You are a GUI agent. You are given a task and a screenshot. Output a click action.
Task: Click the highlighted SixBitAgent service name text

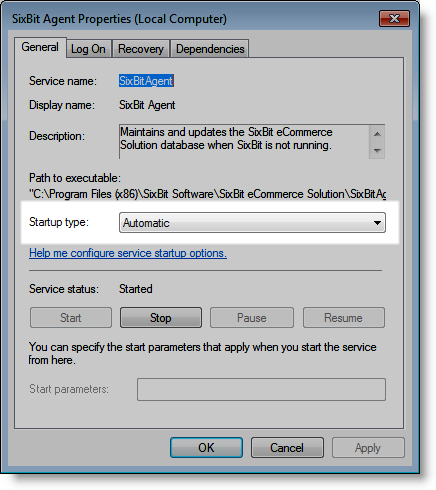point(146,81)
